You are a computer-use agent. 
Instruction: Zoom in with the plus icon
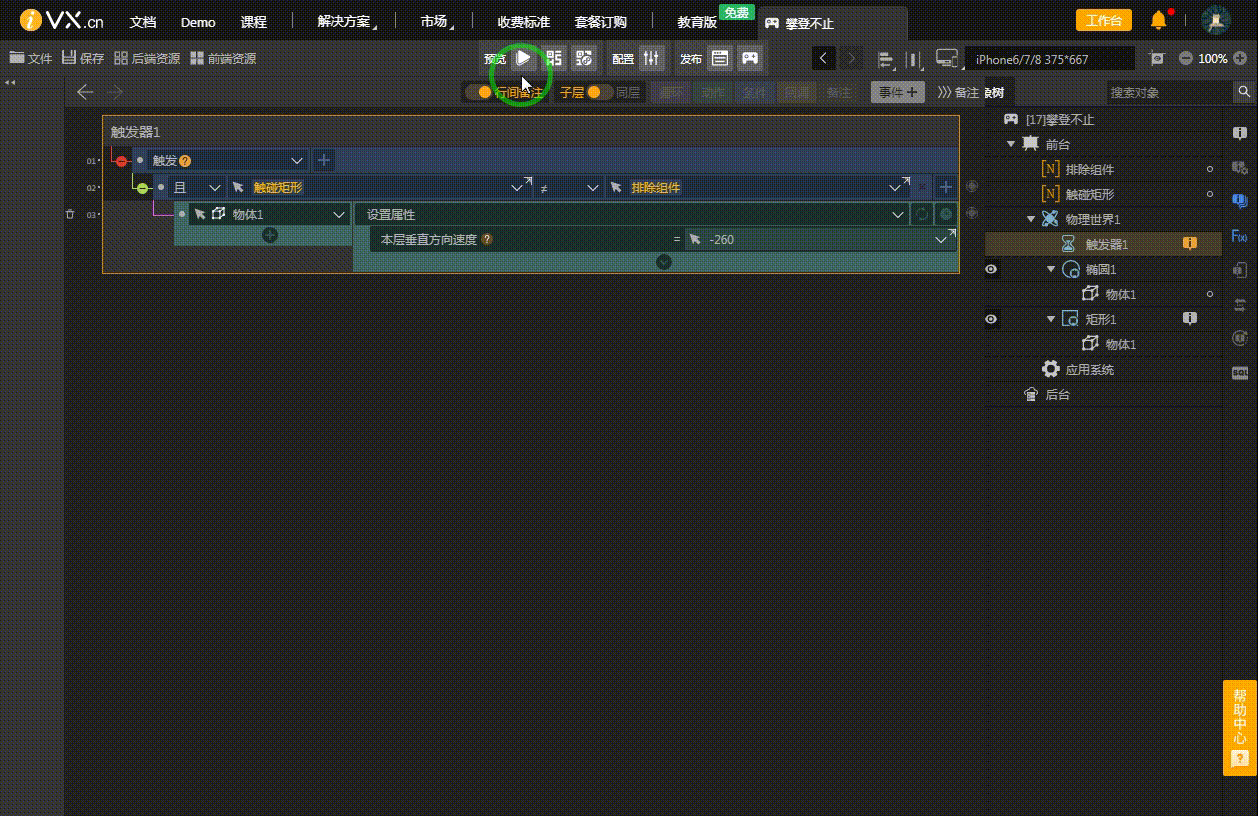point(1240,58)
